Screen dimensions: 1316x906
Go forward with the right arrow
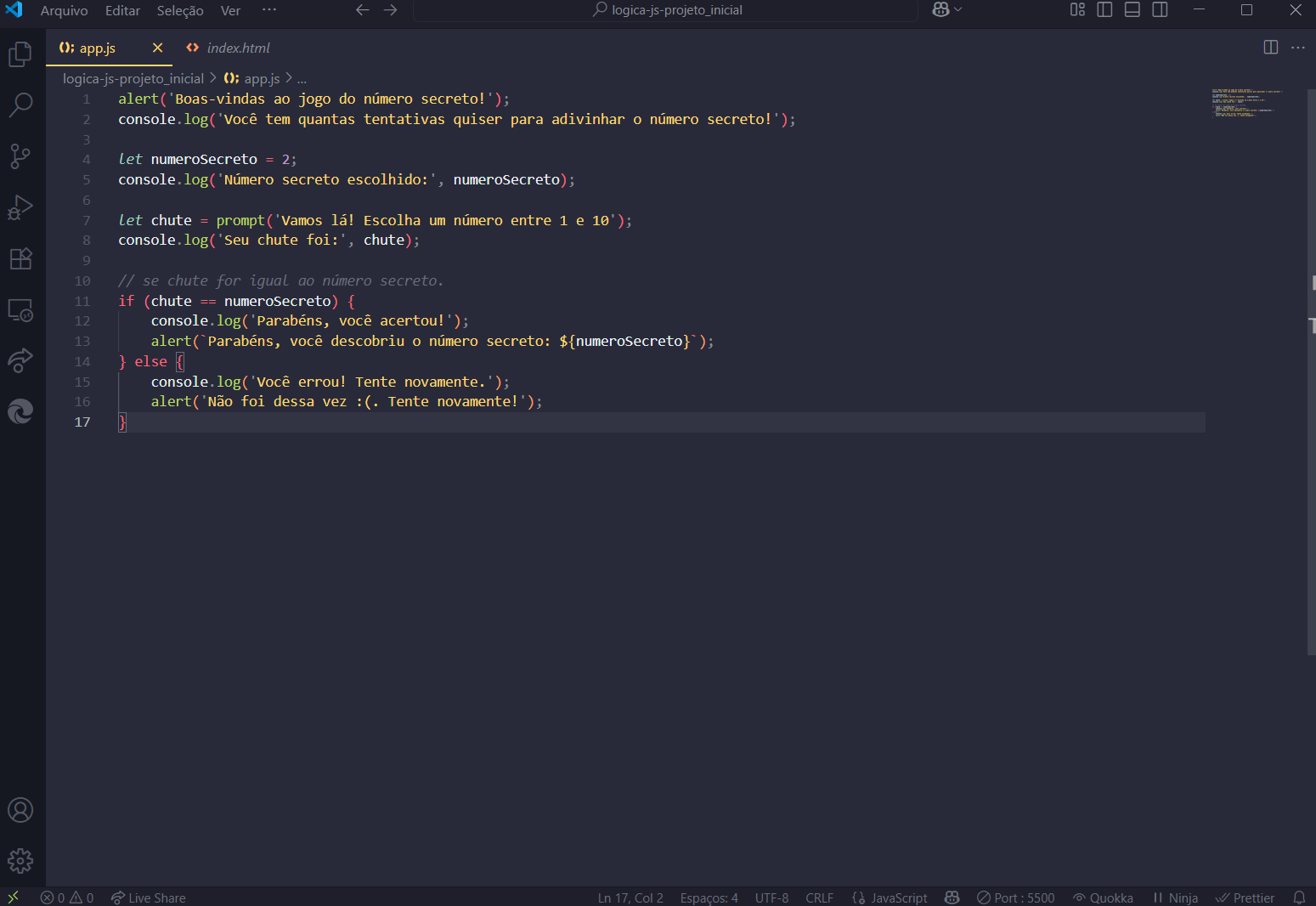[x=391, y=10]
